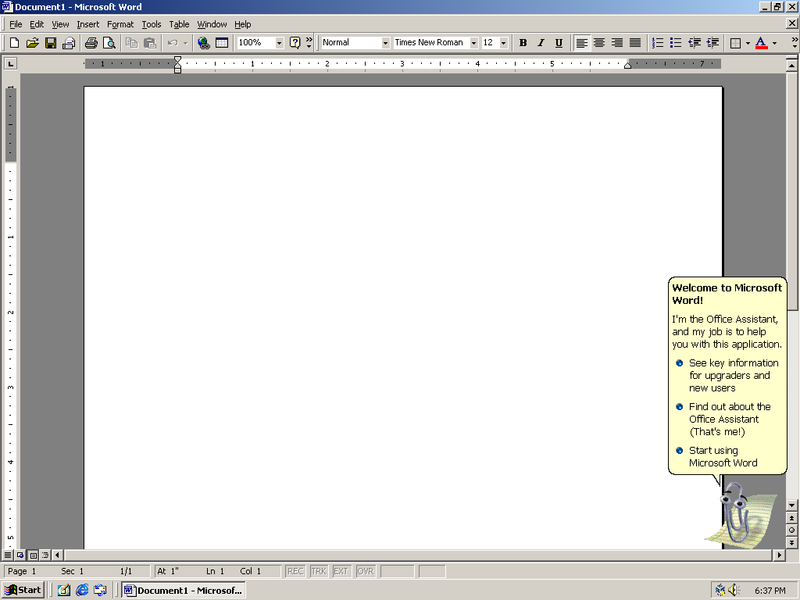
Task: Apply red font color button
Action: 761,43
